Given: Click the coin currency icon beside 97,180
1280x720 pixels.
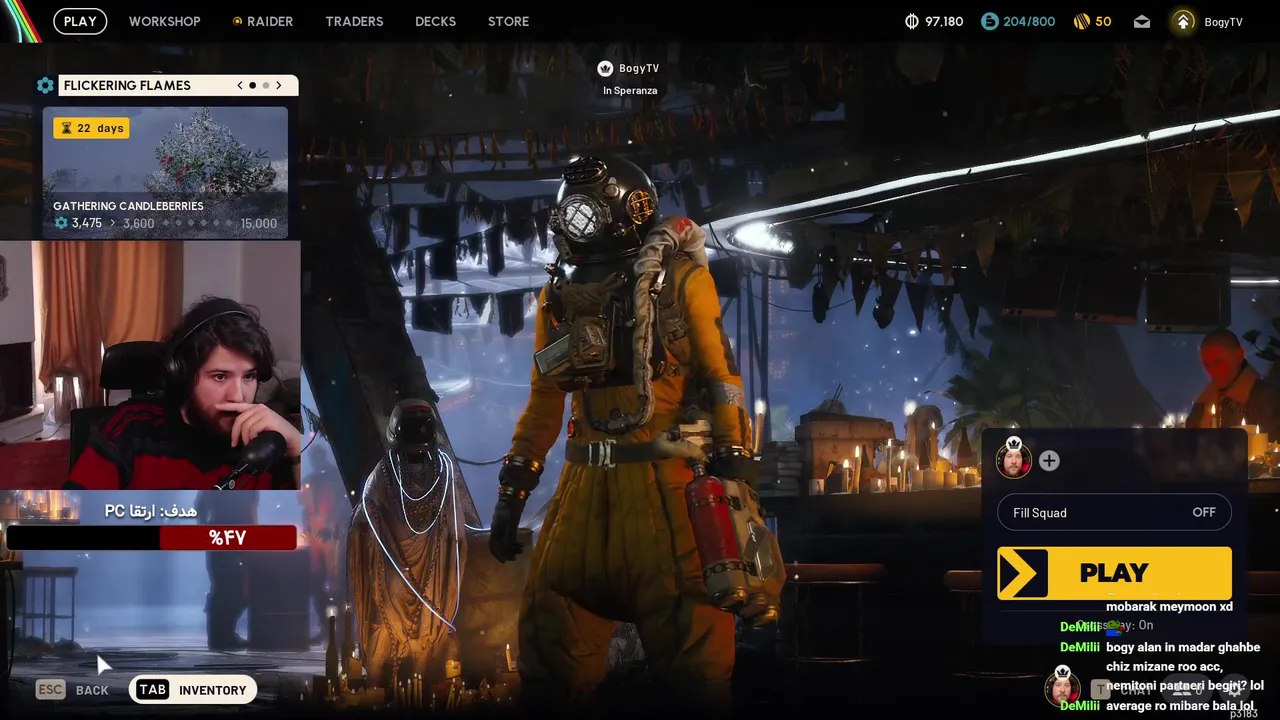Looking at the screenshot, I should [911, 21].
